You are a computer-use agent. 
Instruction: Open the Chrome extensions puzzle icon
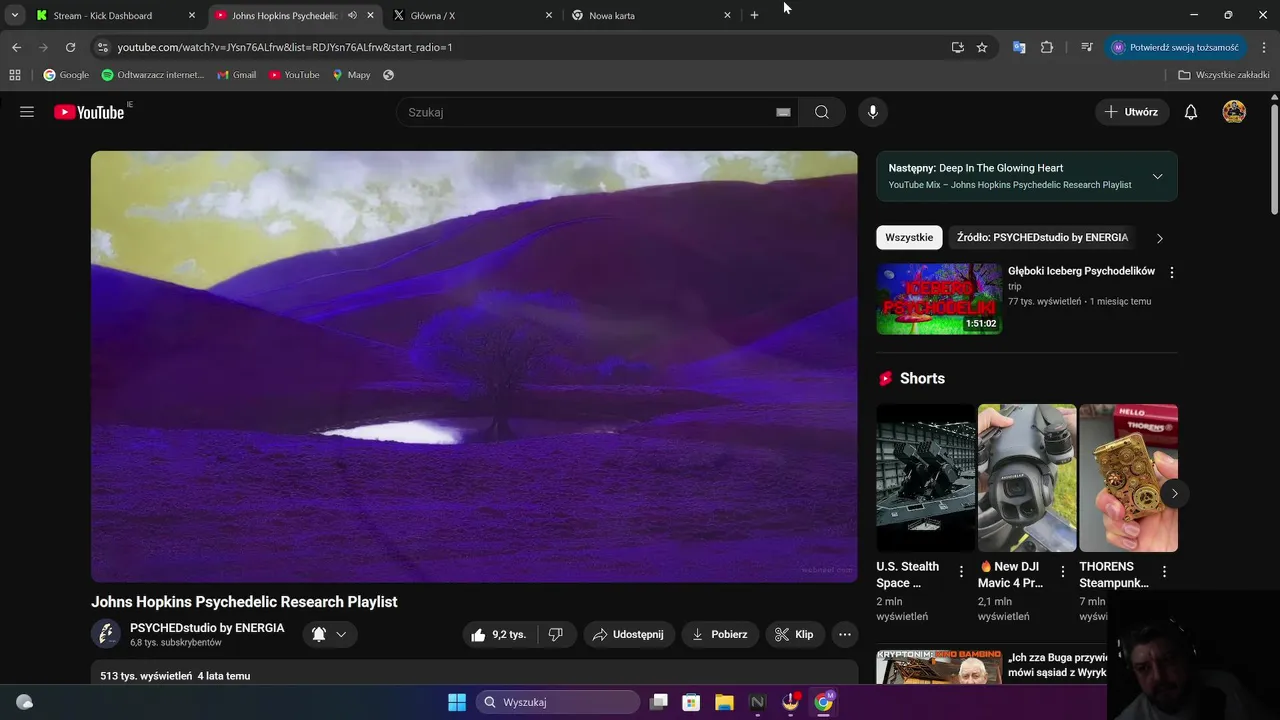[1047, 47]
